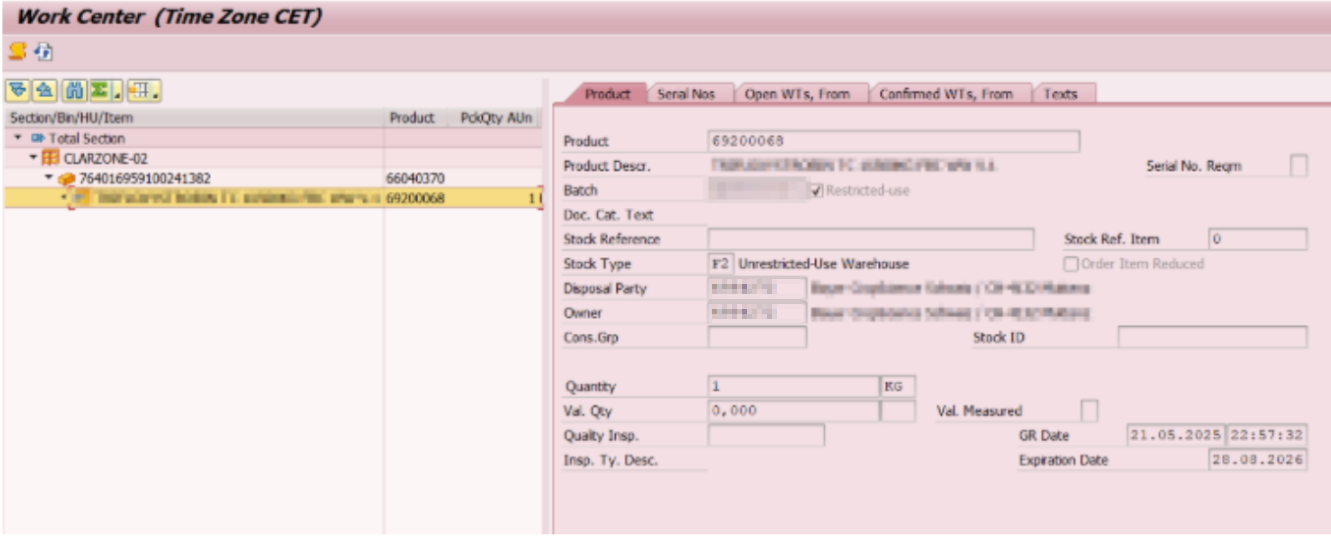The image size is (1331, 536).
Task: Switch to the Serial Nos tab
Action: point(686,94)
